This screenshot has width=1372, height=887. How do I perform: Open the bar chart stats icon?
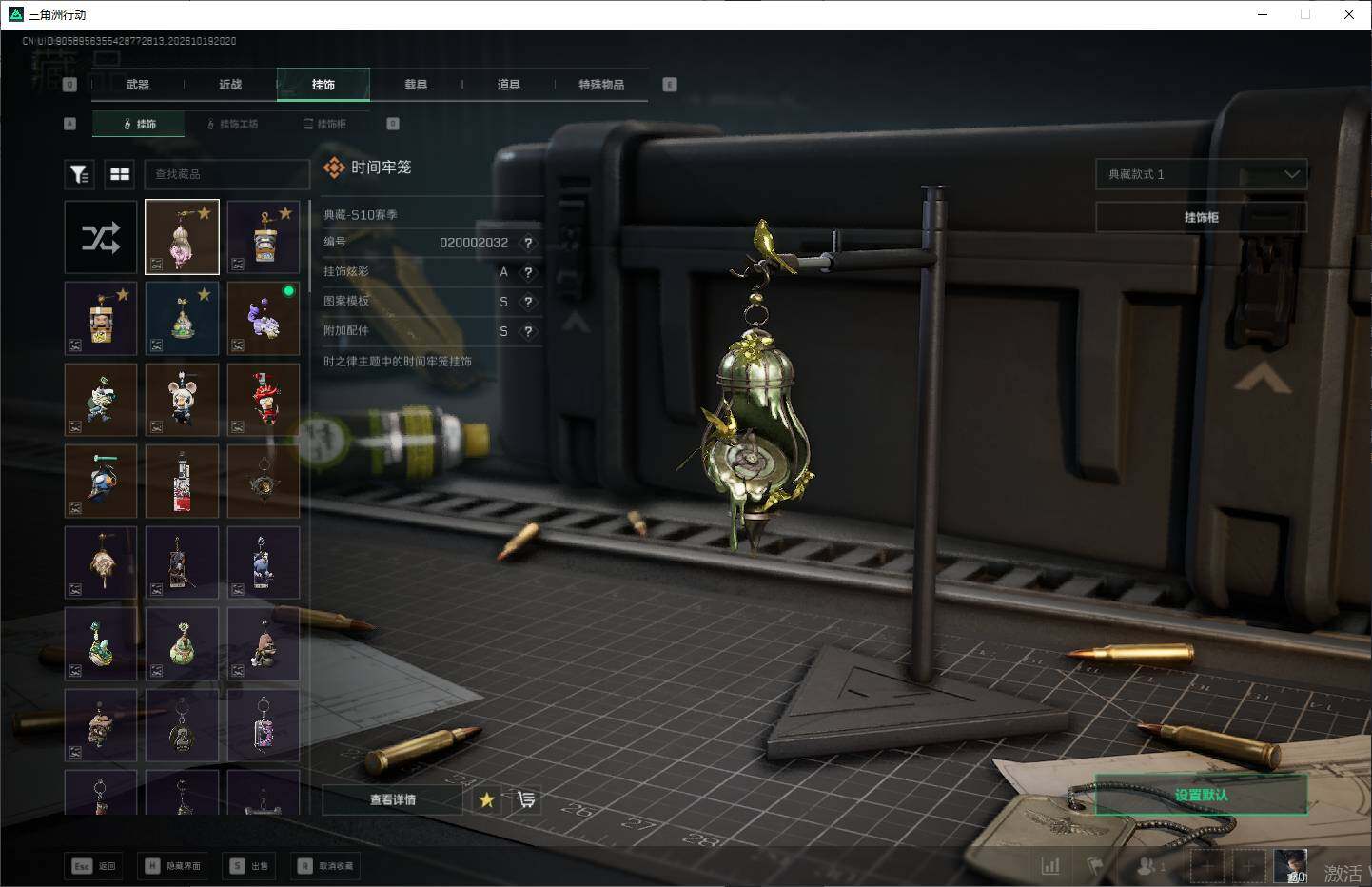[1050, 866]
